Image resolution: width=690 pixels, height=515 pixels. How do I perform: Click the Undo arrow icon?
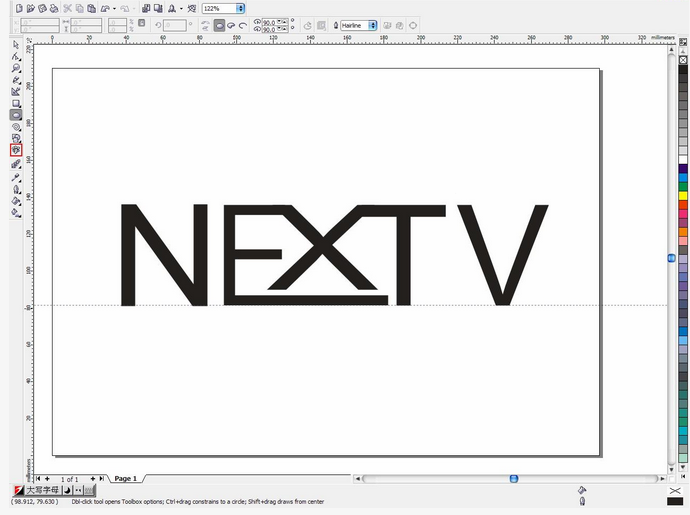(105, 8)
